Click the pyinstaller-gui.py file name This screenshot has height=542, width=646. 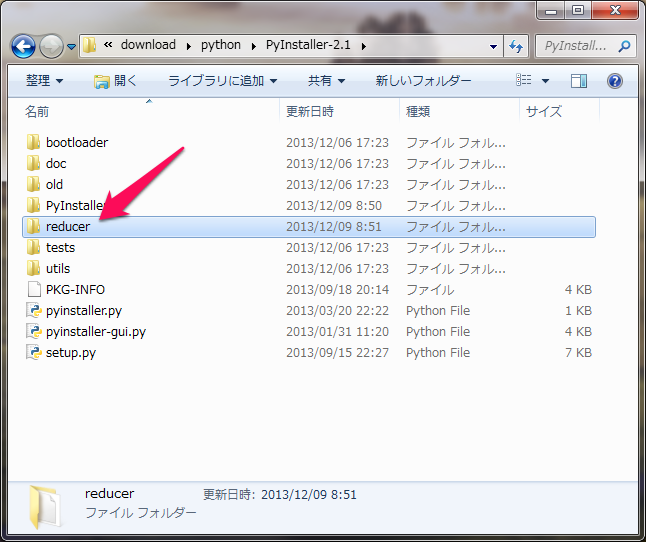click(x=96, y=332)
